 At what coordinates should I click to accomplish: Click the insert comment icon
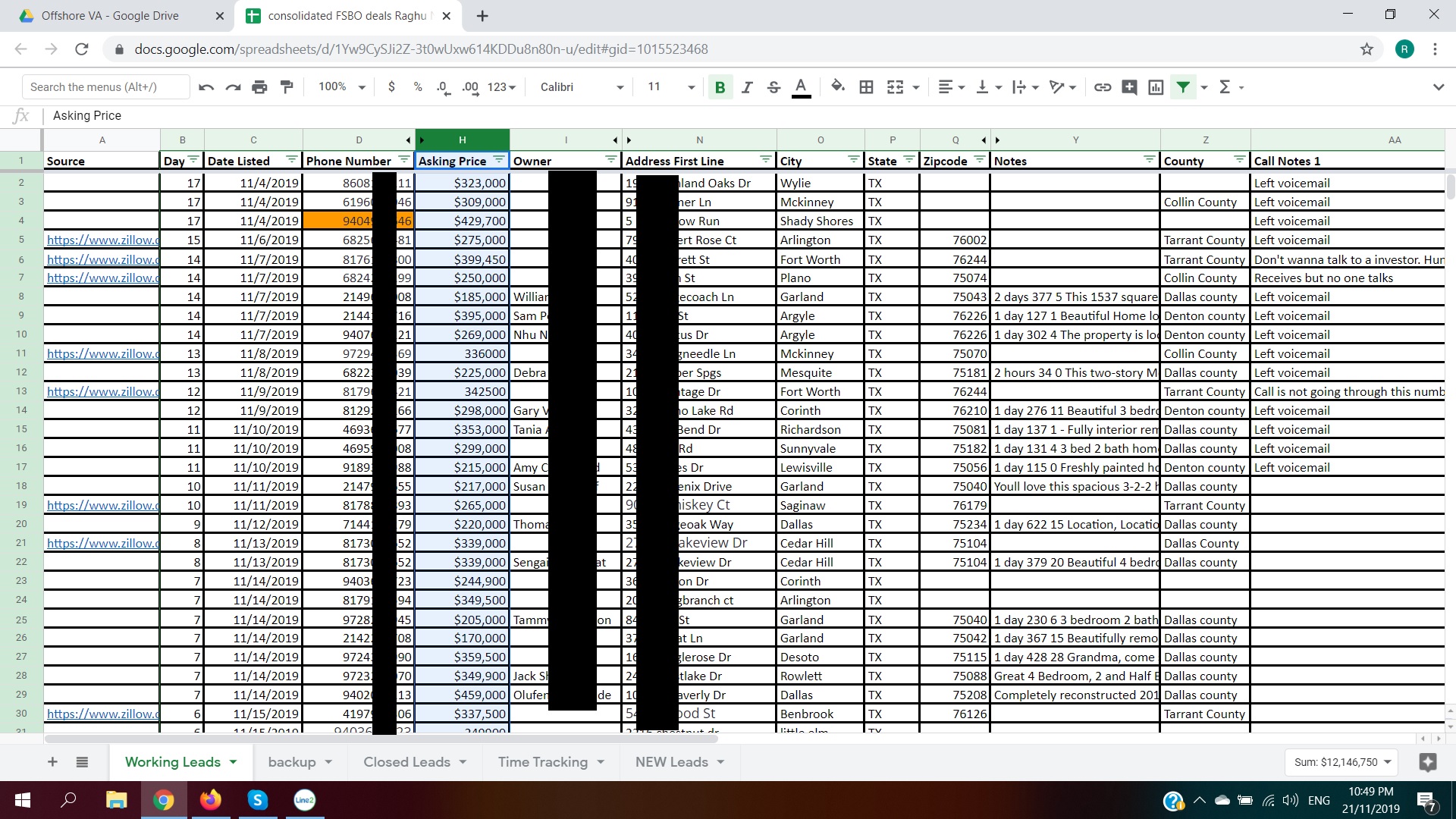(1129, 87)
